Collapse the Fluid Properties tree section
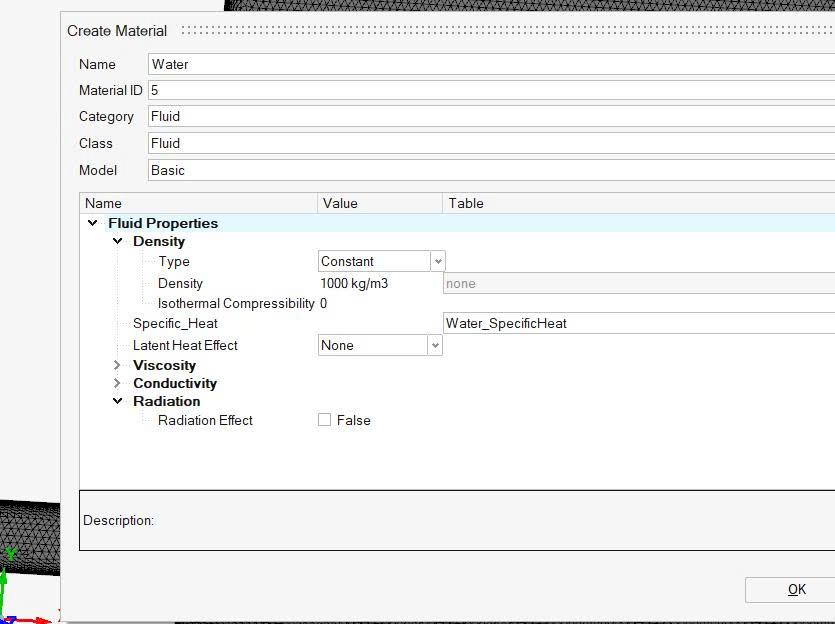The image size is (835, 624). [x=93, y=223]
